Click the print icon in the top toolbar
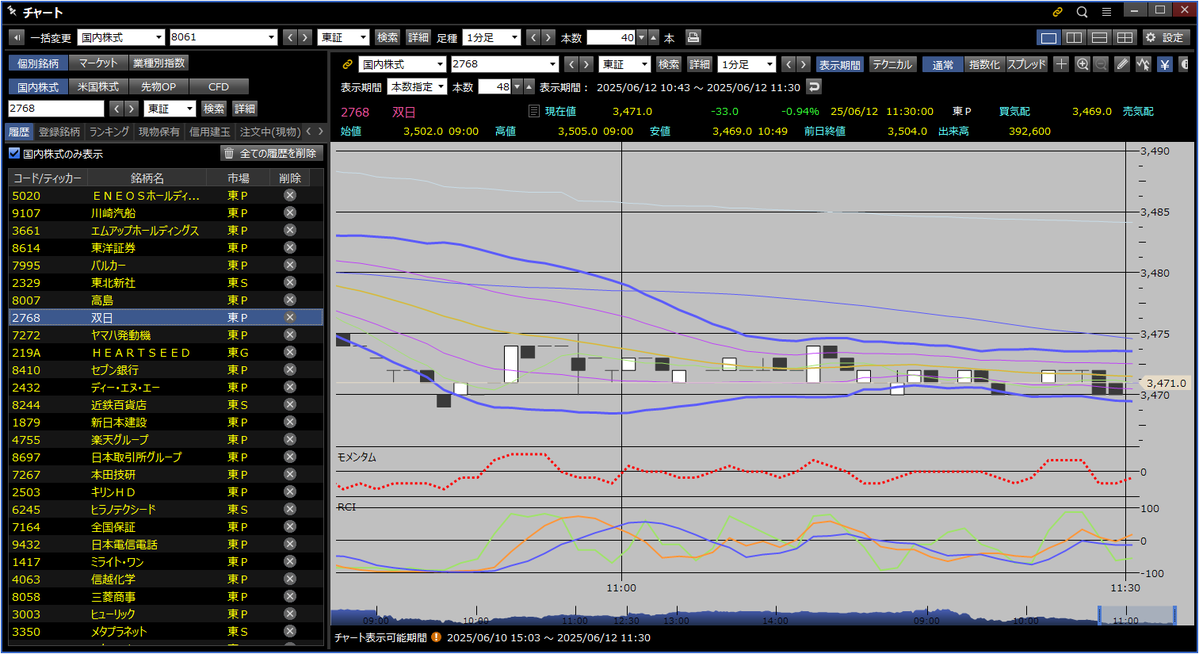The width and height of the screenshot is (1199, 654). pyautogui.click(x=693, y=37)
